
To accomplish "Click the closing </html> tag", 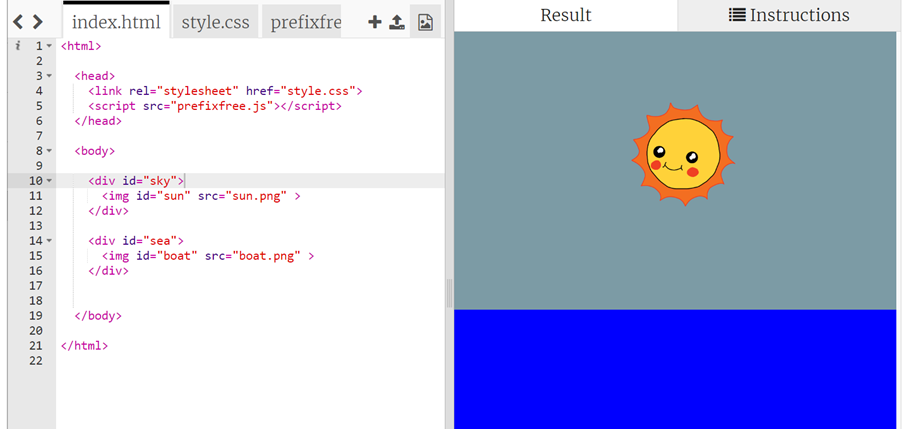I will point(84,346).
